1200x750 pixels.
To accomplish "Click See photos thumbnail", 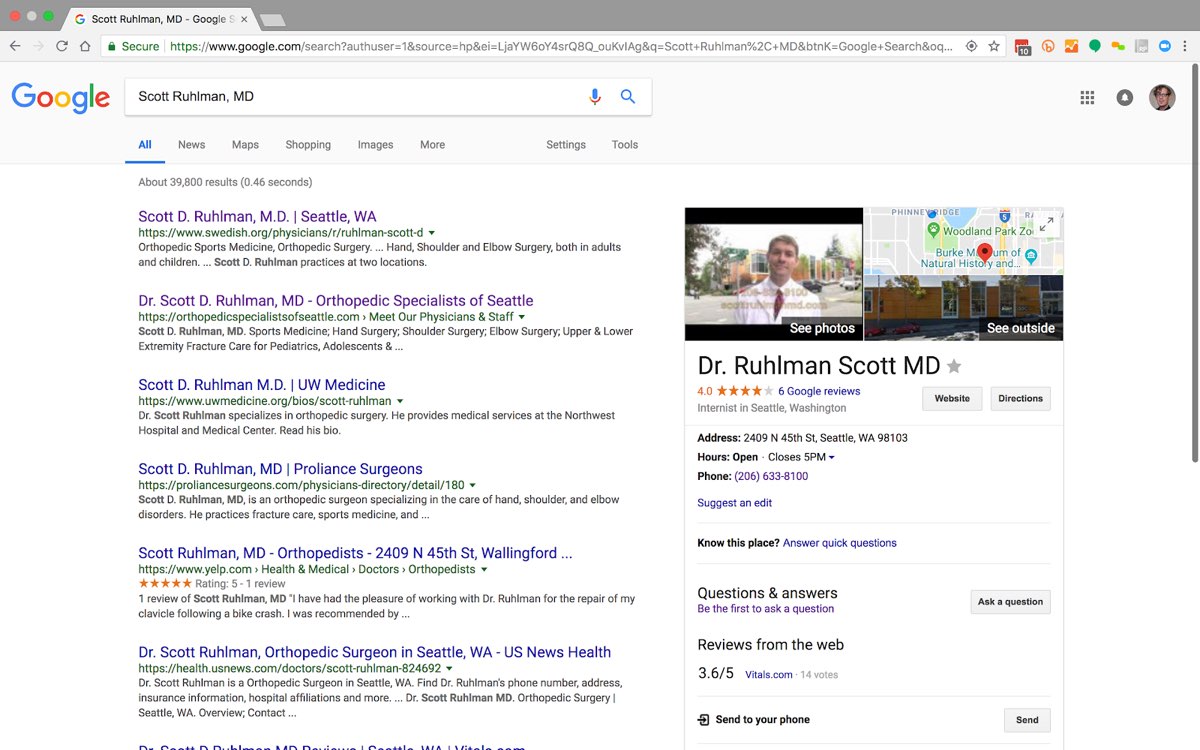I will (773, 274).
